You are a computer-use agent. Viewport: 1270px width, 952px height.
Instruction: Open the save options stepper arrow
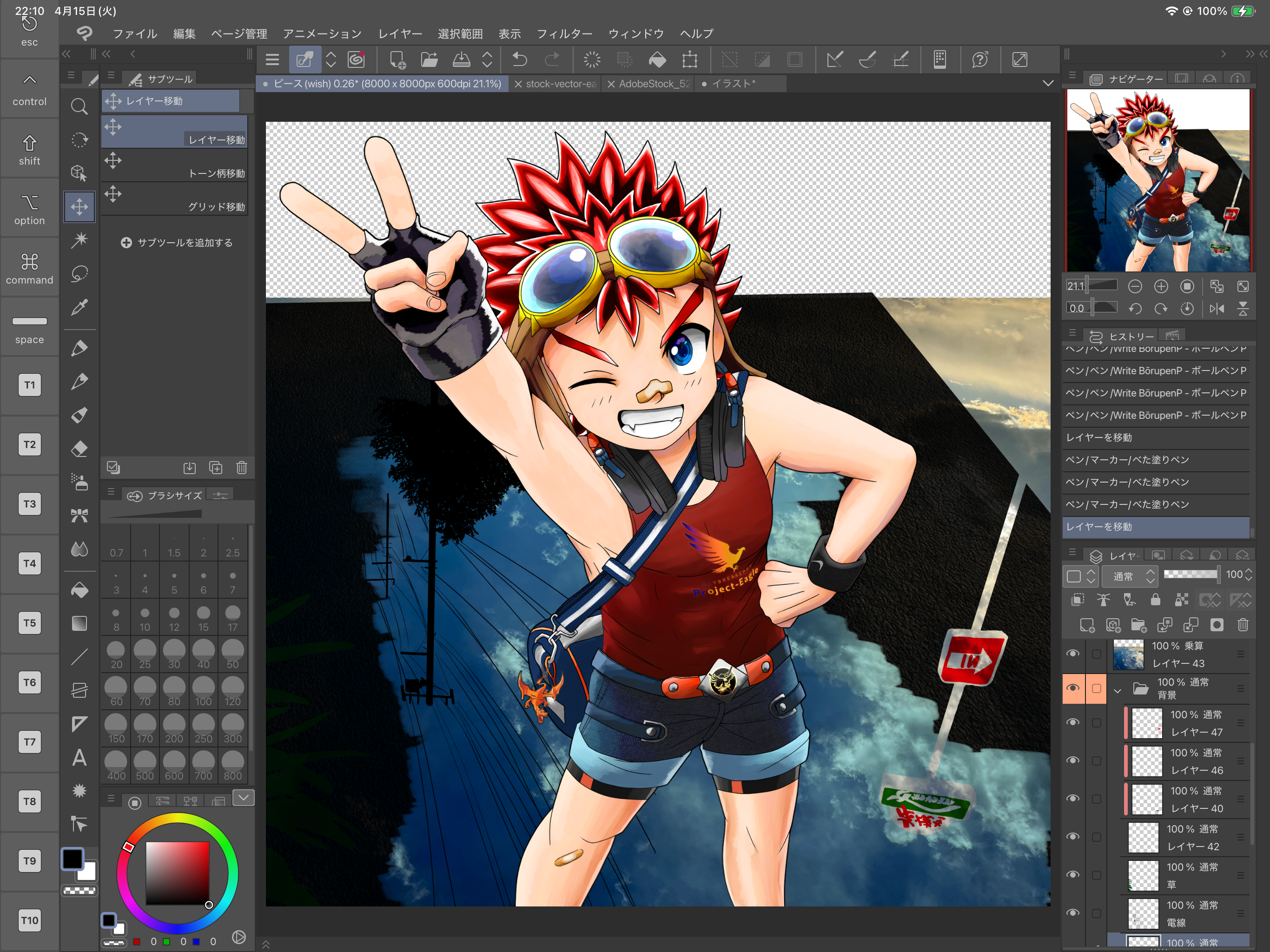[487, 59]
